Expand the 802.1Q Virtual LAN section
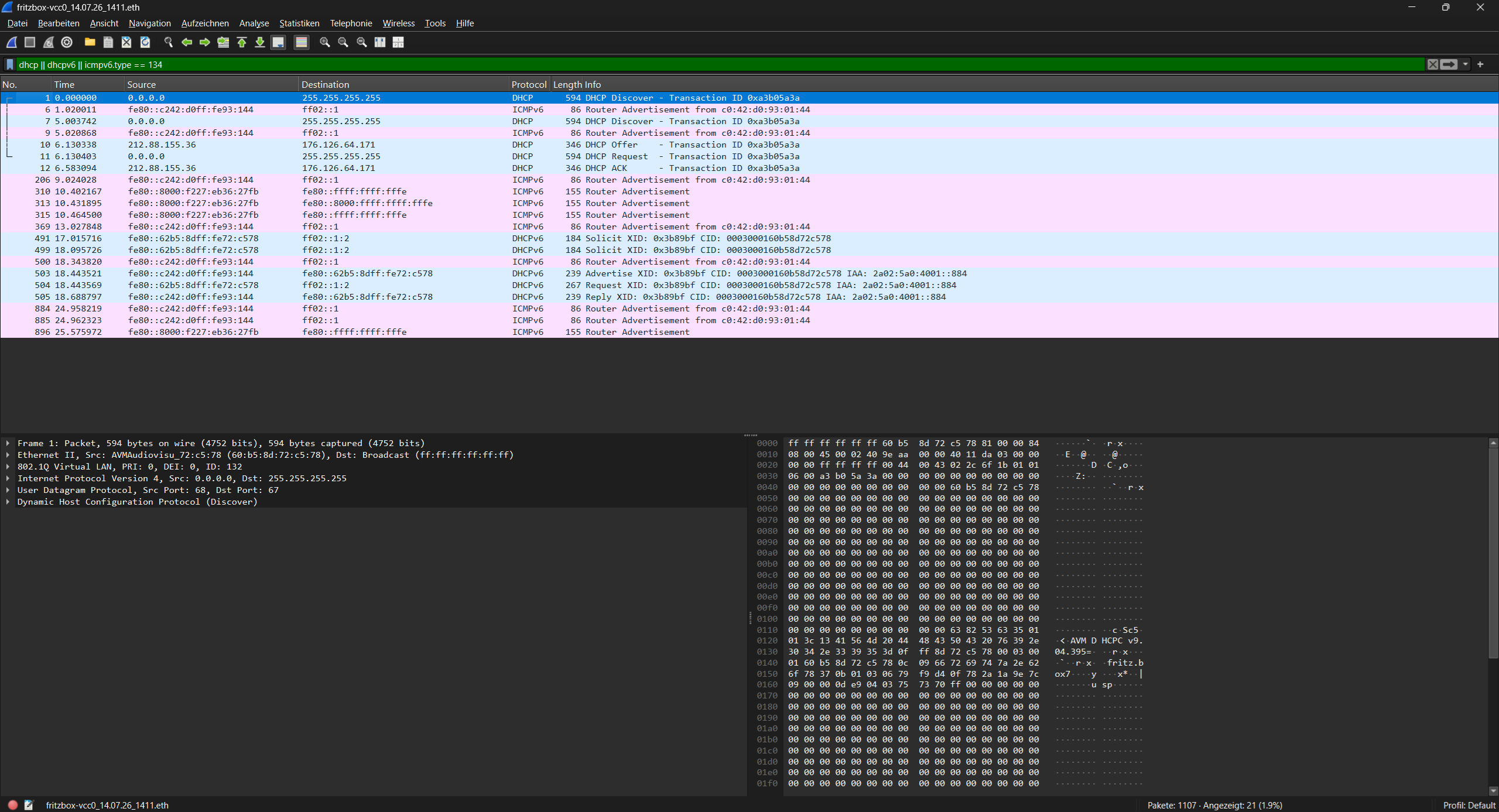Image resolution: width=1499 pixels, height=812 pixels. pyautogui.click(x=8, y=467)
